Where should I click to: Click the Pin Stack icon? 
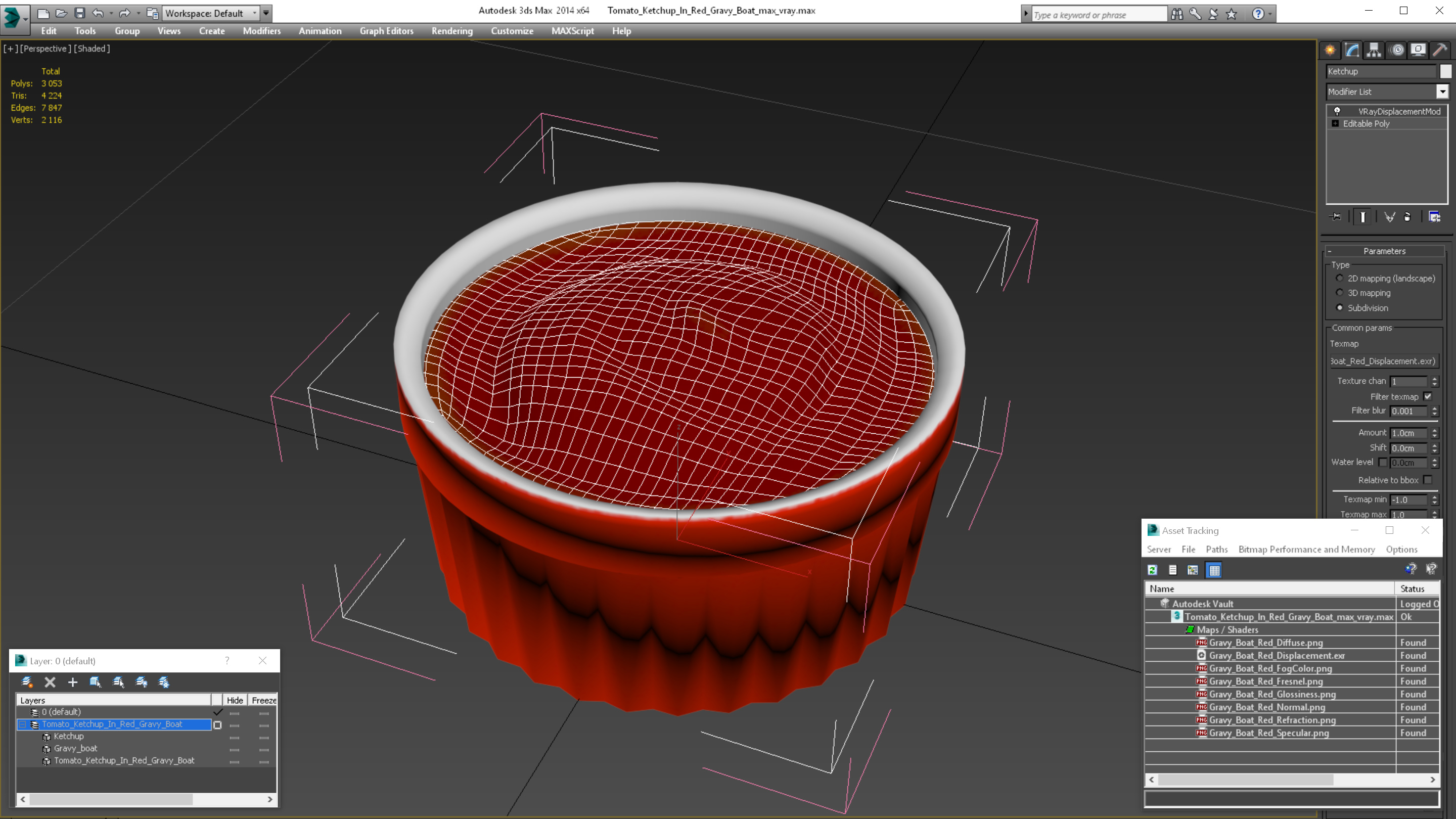(1336, 217)
